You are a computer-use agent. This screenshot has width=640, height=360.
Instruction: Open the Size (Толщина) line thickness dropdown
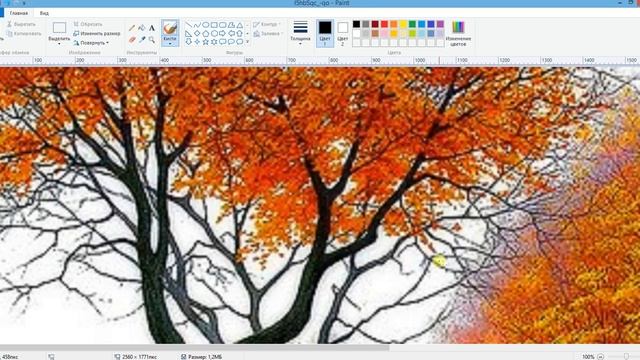[x=300, y=33]
